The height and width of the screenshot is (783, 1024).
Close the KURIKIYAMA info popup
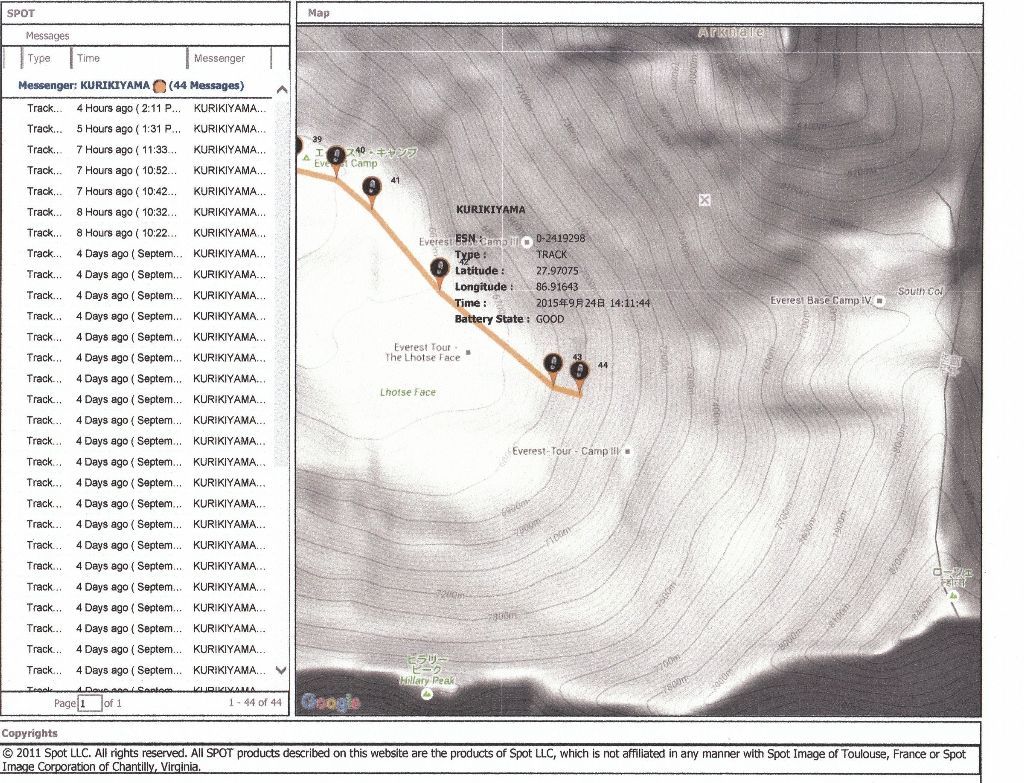coord(704,200)
